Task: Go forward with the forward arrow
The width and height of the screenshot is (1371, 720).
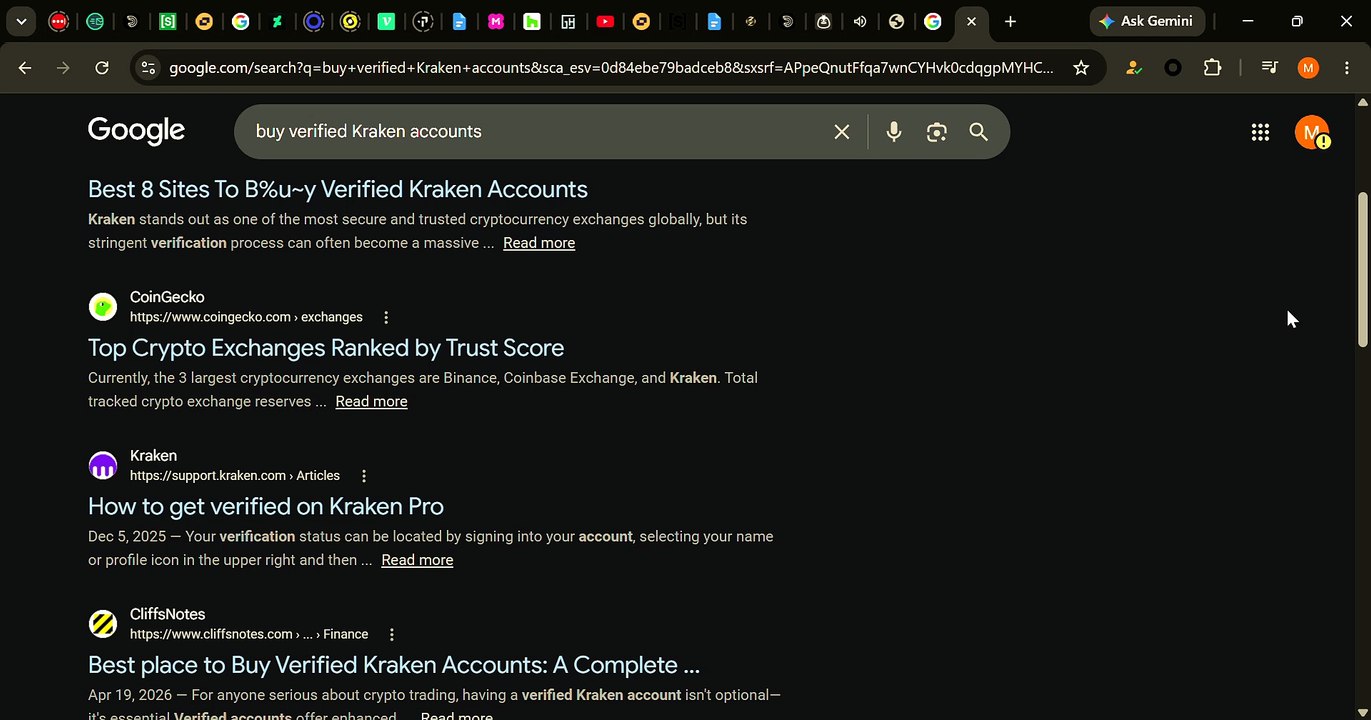Action: click(63, 68)
